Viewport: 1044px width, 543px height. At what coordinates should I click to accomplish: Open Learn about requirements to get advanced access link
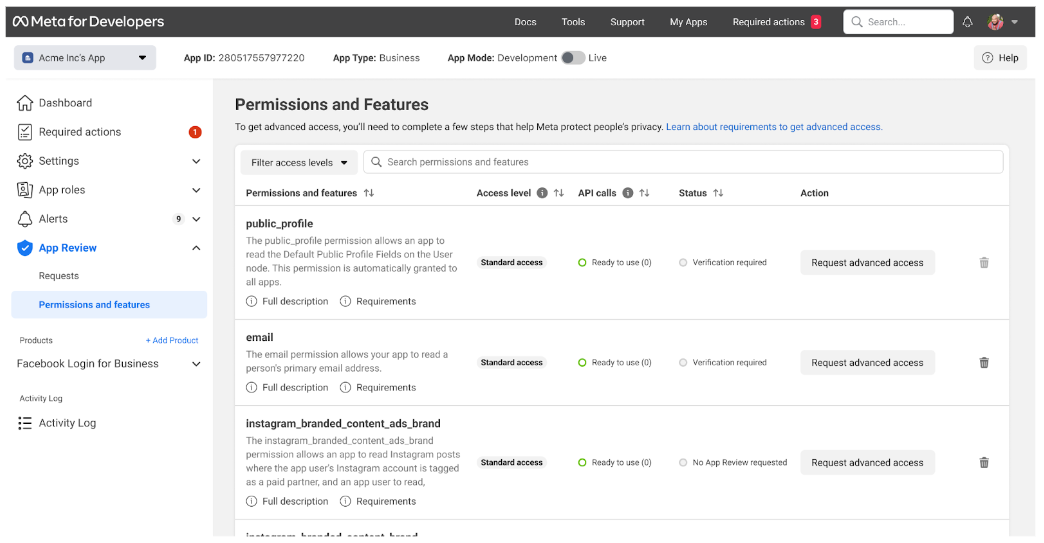point(774,126)
